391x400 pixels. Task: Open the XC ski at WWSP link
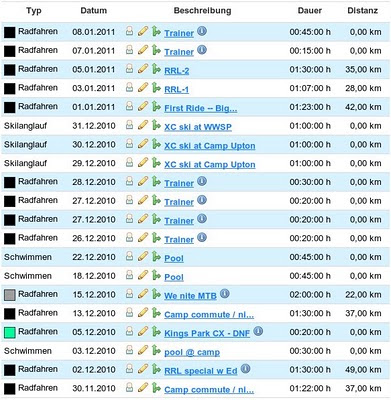click(198, 127)
